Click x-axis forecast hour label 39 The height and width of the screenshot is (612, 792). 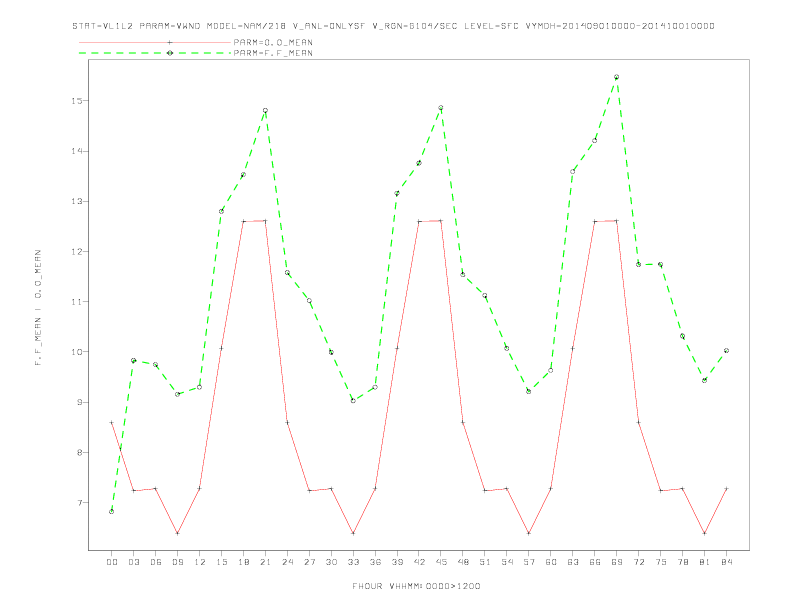[397, 562]
